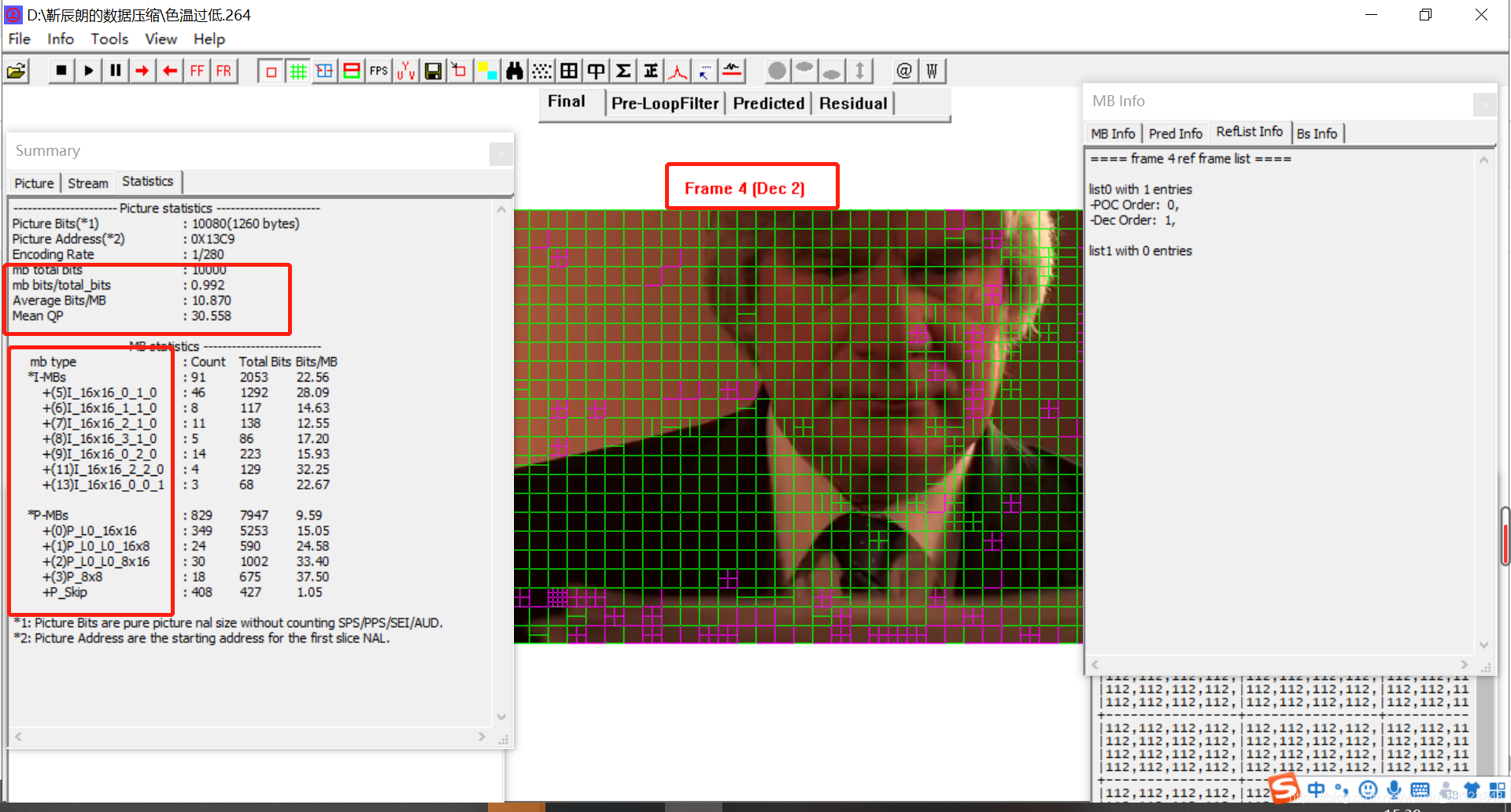The height and width of the screenshot is (812, 1511).
Task: Click the MB Info panel scroll-up arrow
Action: point(1483,160)
